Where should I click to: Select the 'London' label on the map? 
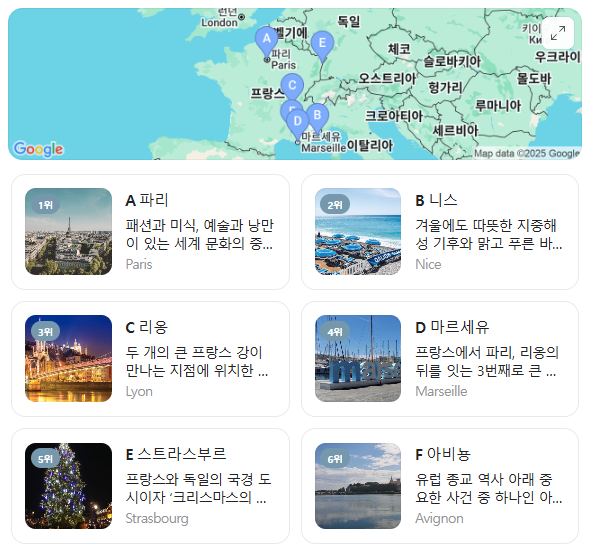[219, 23]
